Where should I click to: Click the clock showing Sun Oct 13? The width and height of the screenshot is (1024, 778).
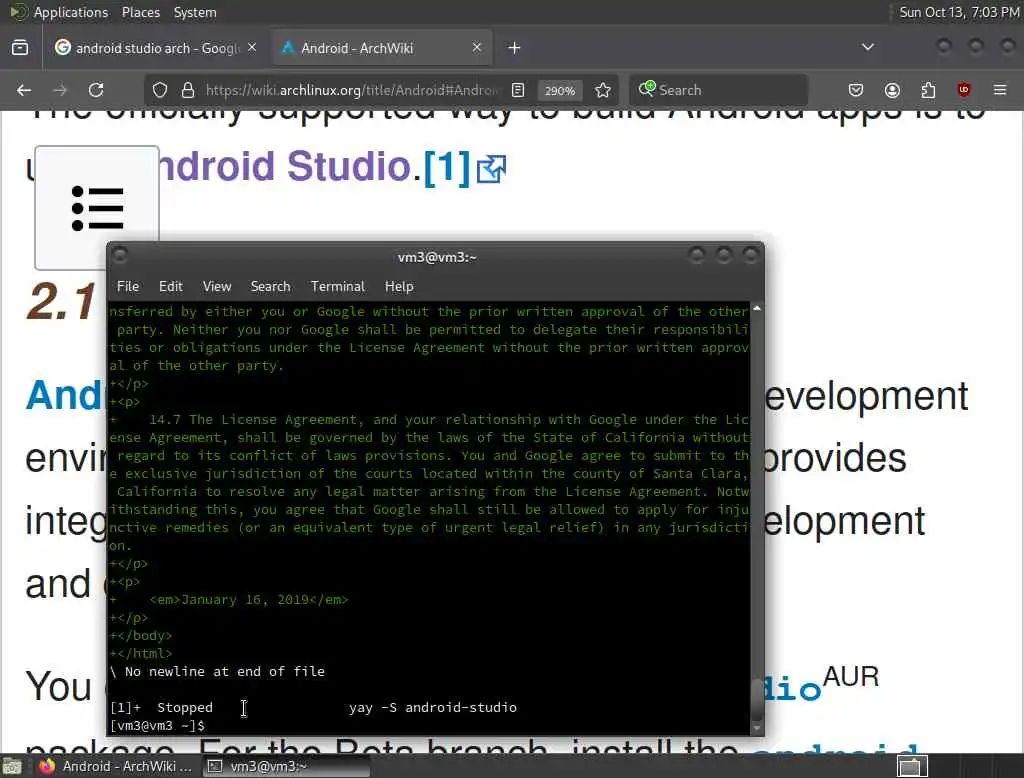tap(959, 12)
